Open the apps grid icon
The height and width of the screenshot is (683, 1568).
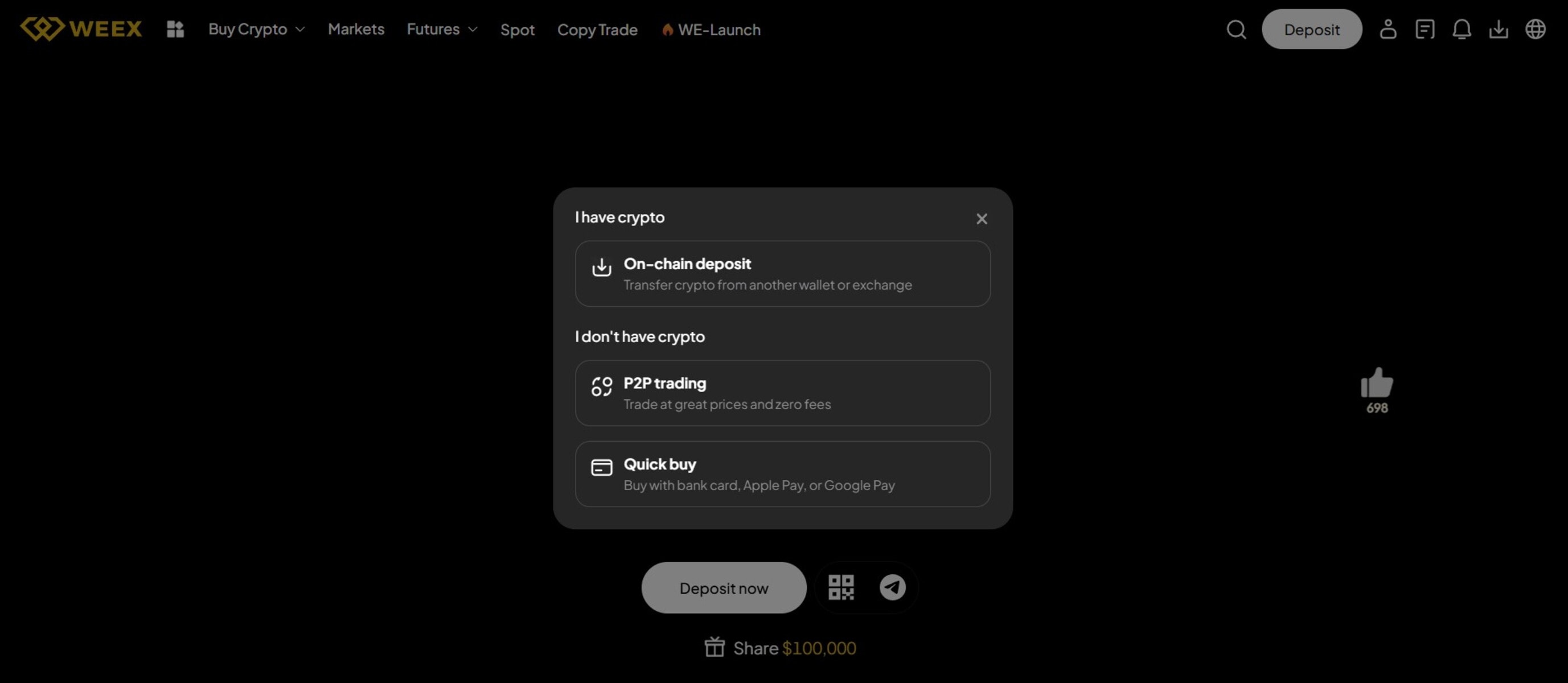(x=175, y=29)
